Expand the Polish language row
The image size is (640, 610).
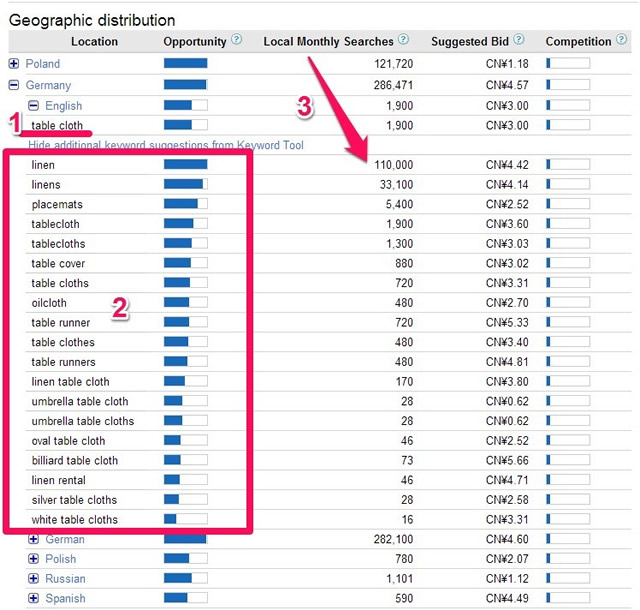click(x=34, y=559)
